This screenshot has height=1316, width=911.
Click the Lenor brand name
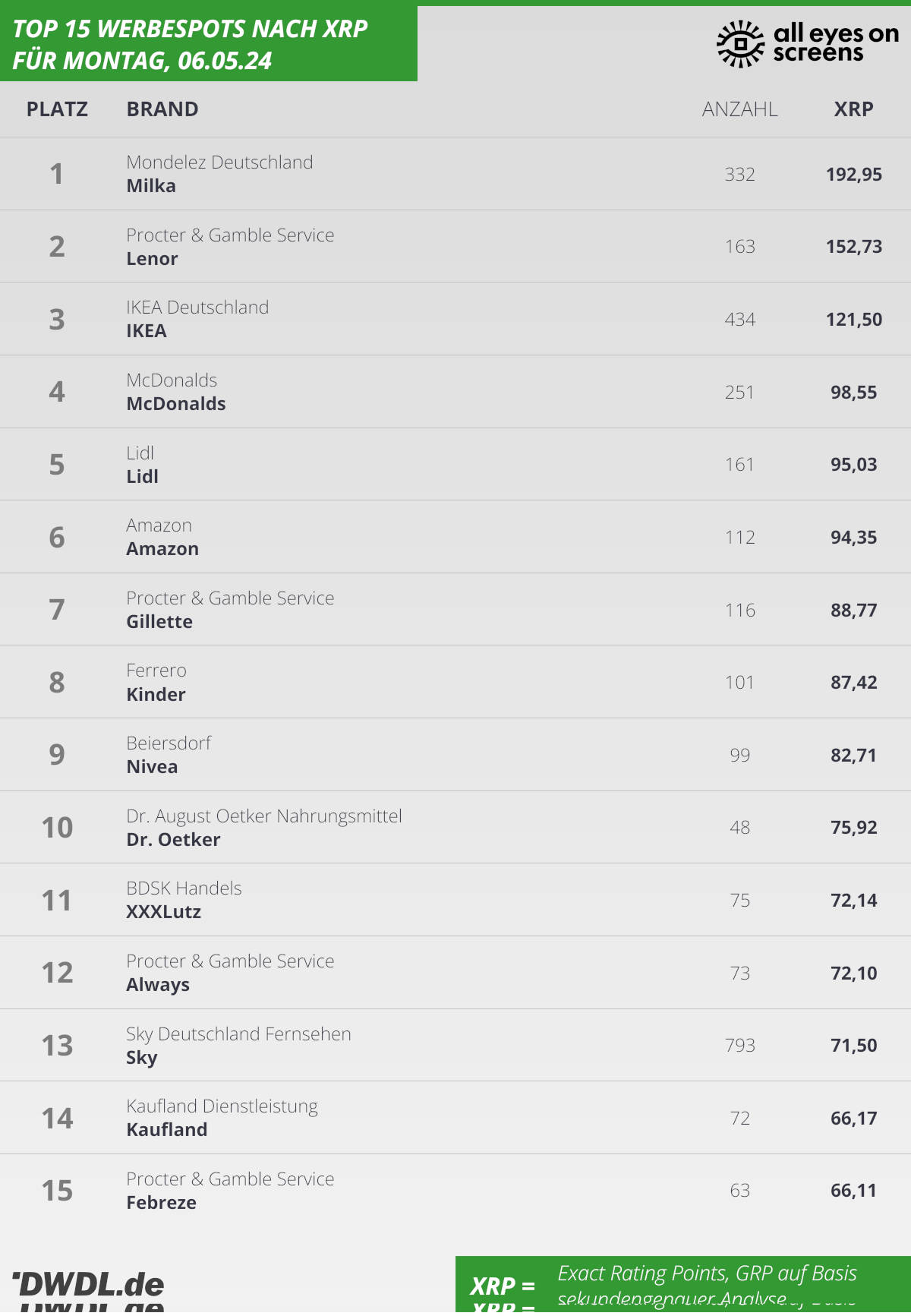point(152,259)
